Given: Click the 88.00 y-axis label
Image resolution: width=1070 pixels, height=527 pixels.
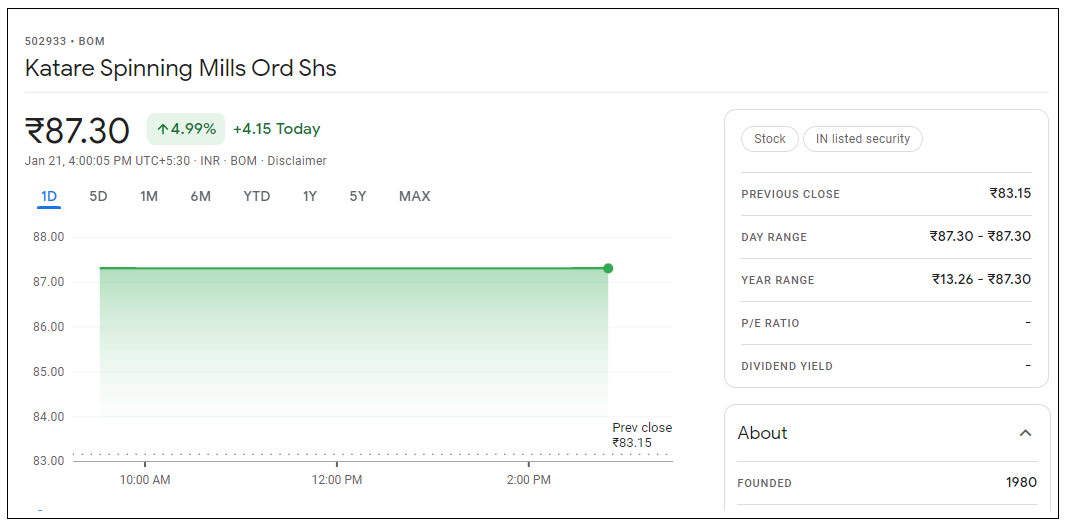Looking at the screenshot, I should [x=48, y=238].
